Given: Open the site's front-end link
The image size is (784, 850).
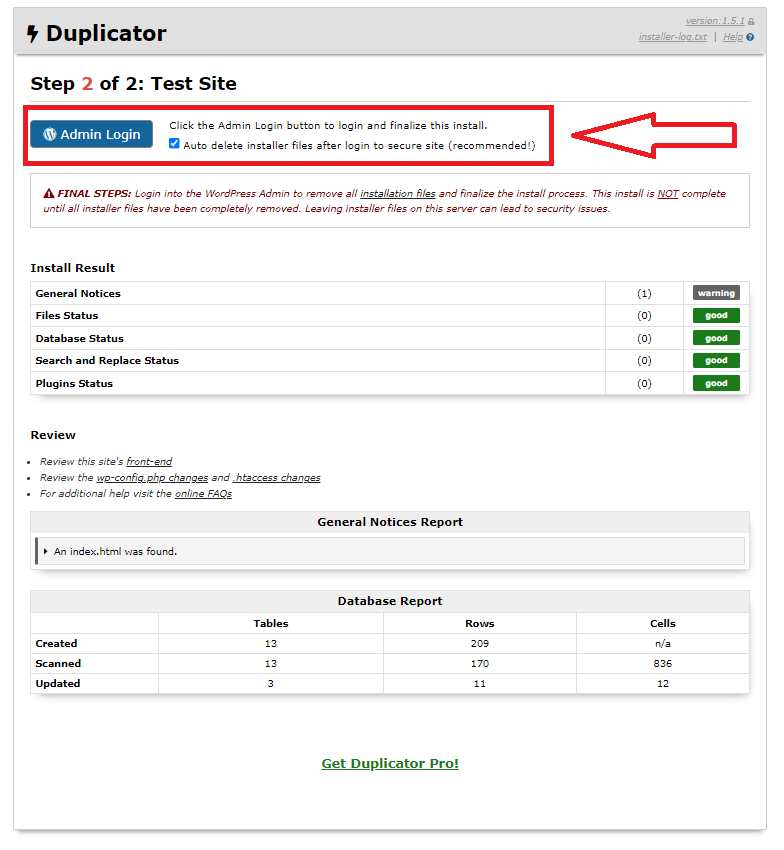Looking at the screenshot, I should [x=149, y=462].
